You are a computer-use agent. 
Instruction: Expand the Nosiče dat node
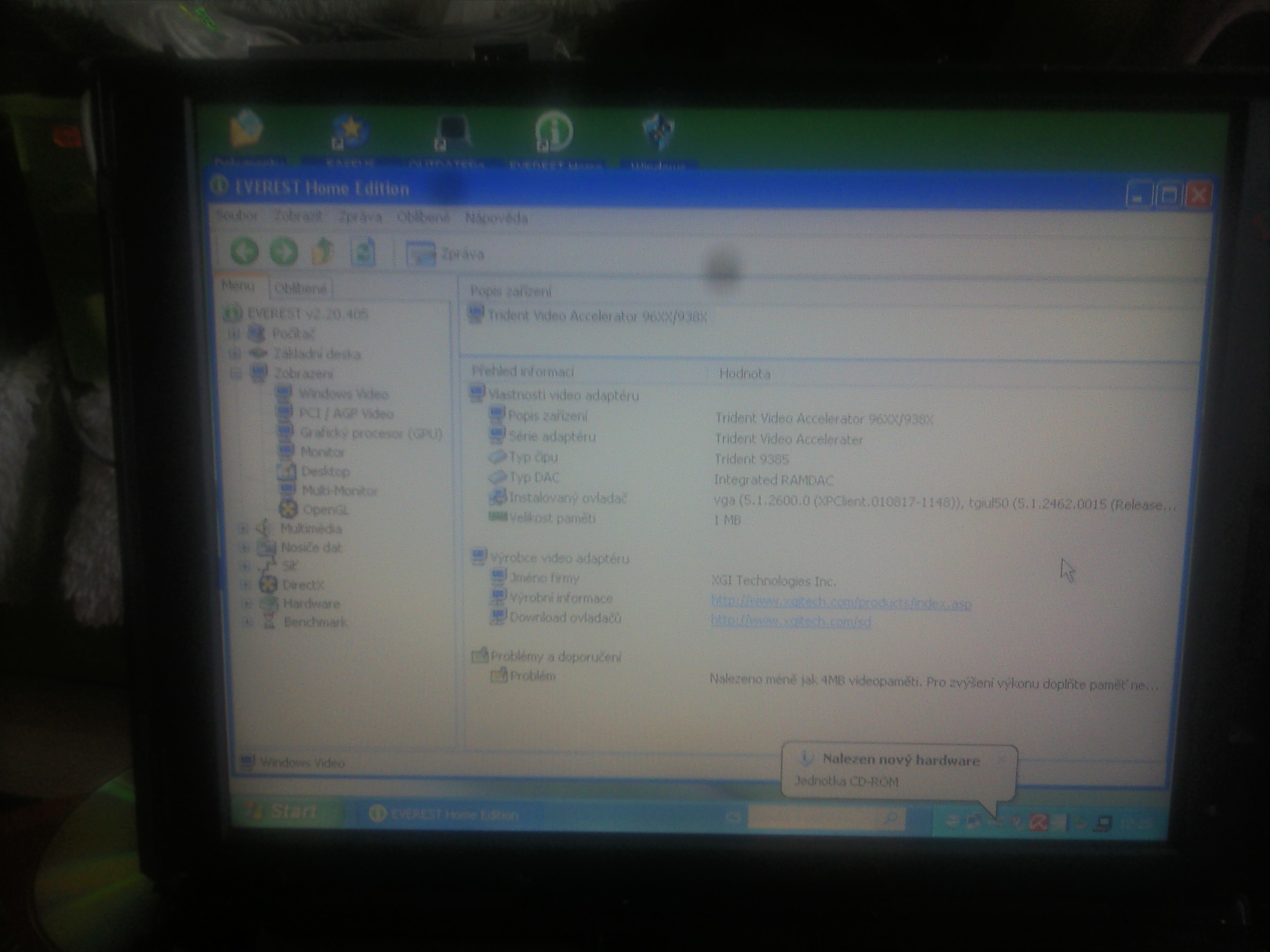coord(244,547)
